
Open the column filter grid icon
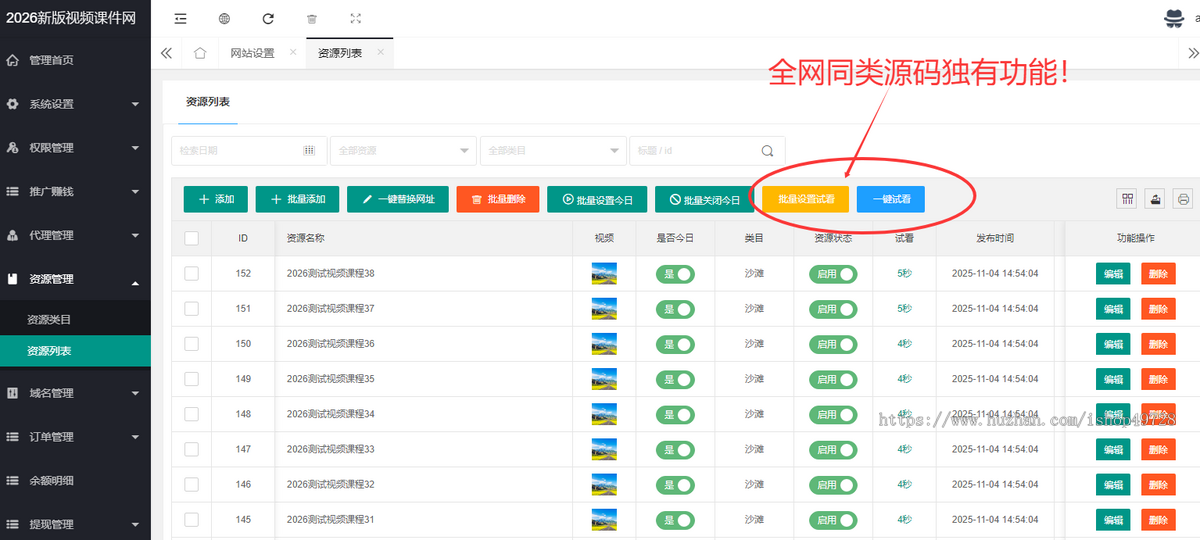[x=1127, y=199]
